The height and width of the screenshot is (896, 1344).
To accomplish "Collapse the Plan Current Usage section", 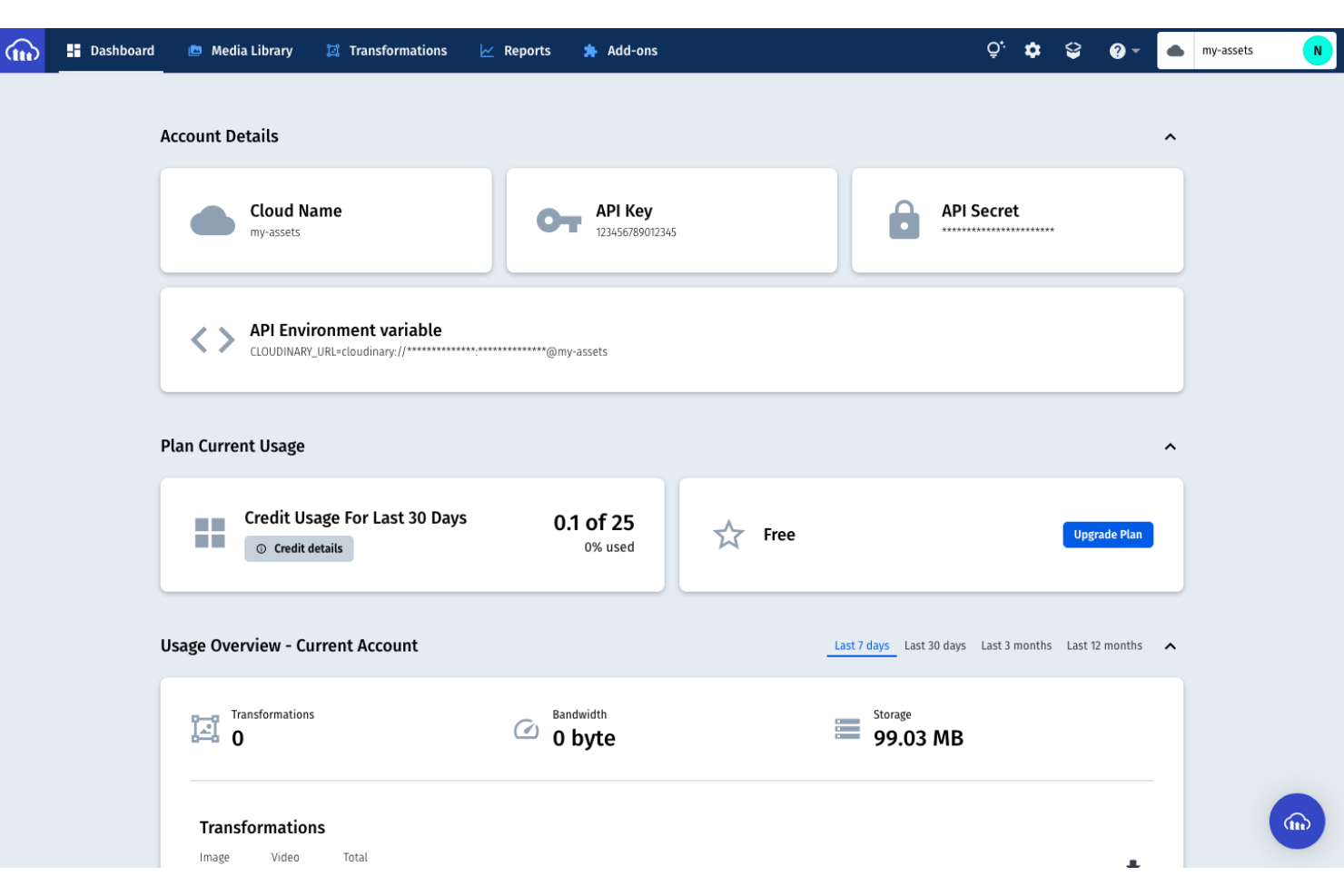I will [1170, 447].
